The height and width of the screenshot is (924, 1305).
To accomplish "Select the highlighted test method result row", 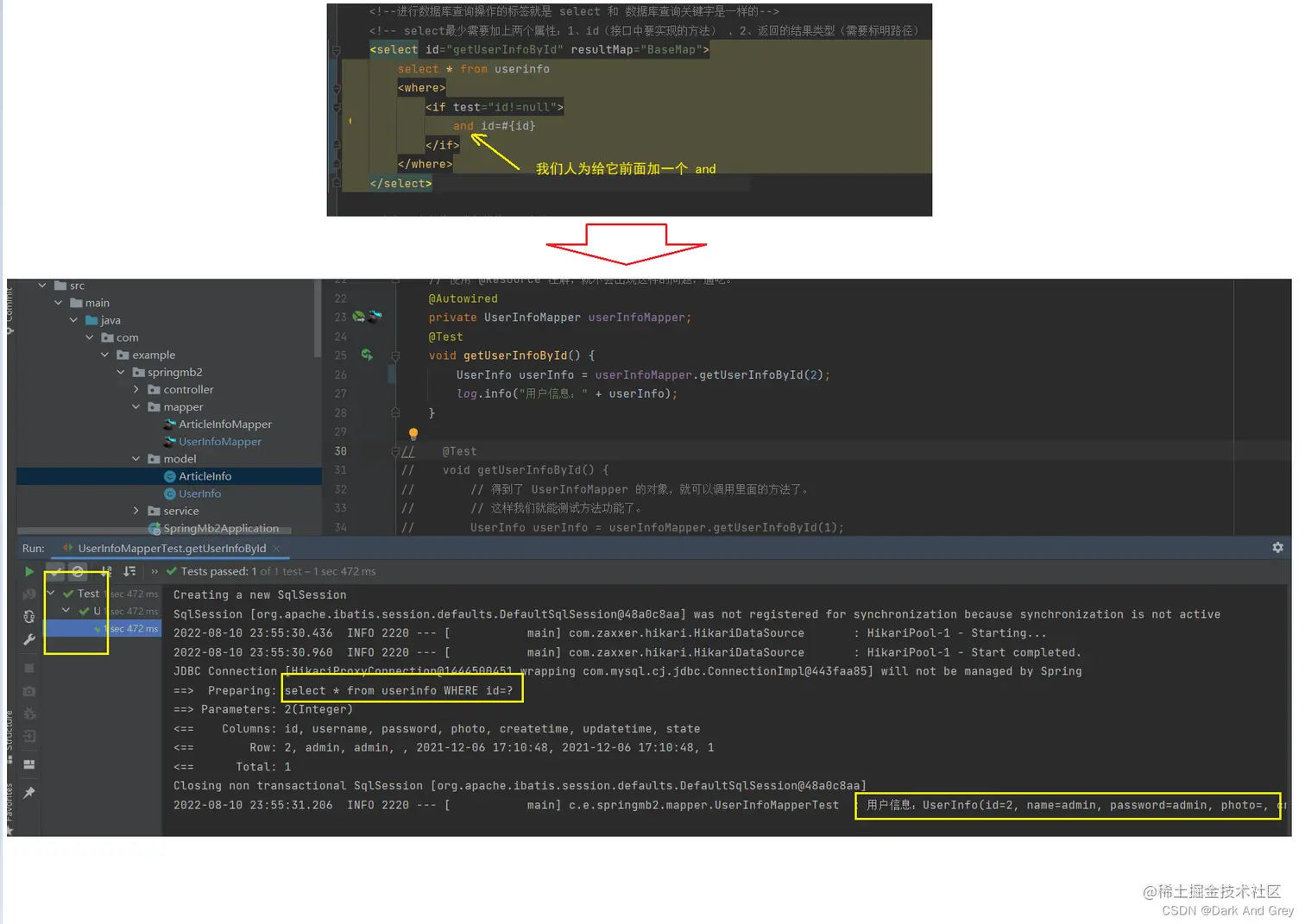I will coord(103,629).
